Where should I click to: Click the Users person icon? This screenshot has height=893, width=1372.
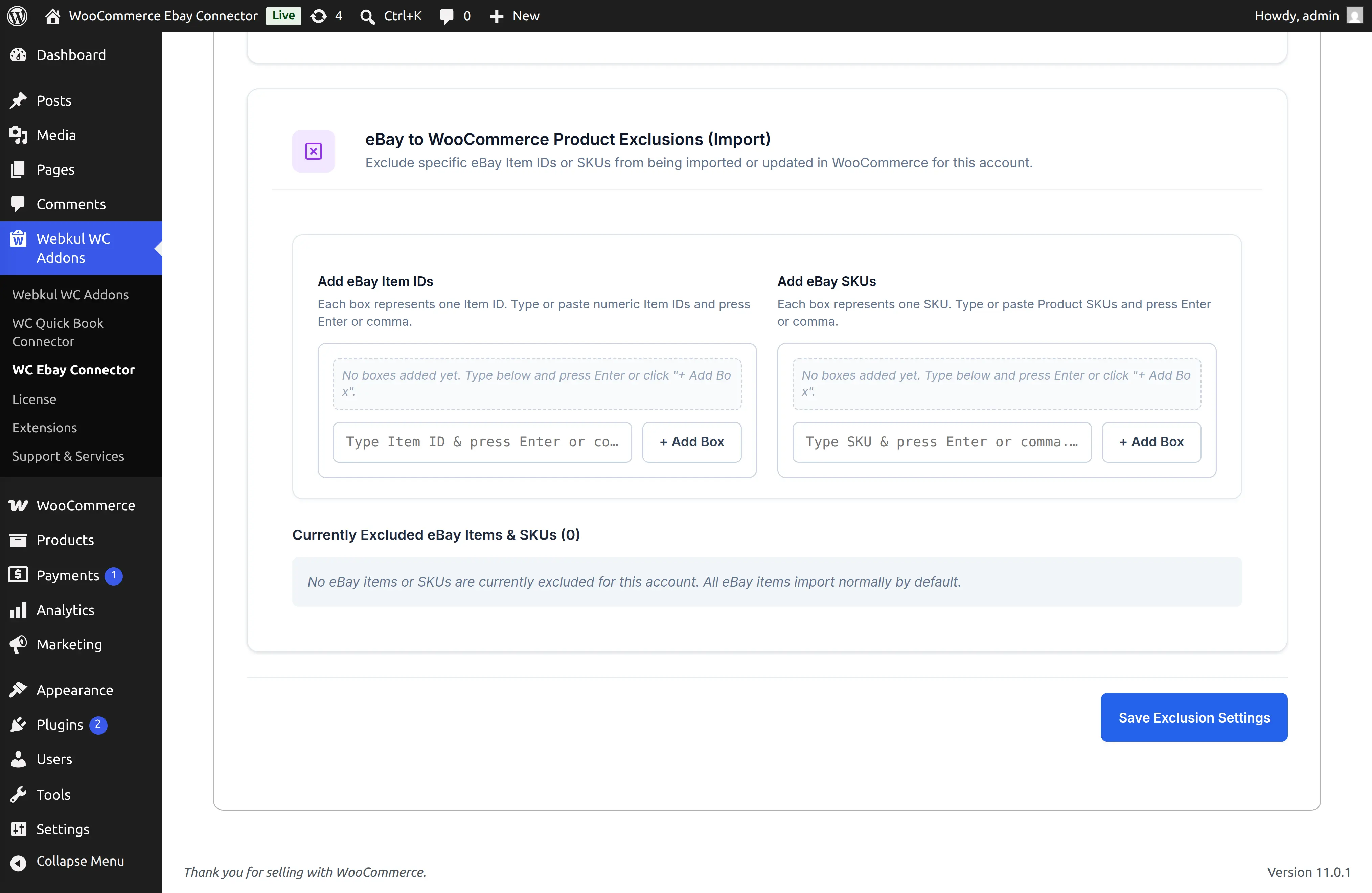click(19, 759)
